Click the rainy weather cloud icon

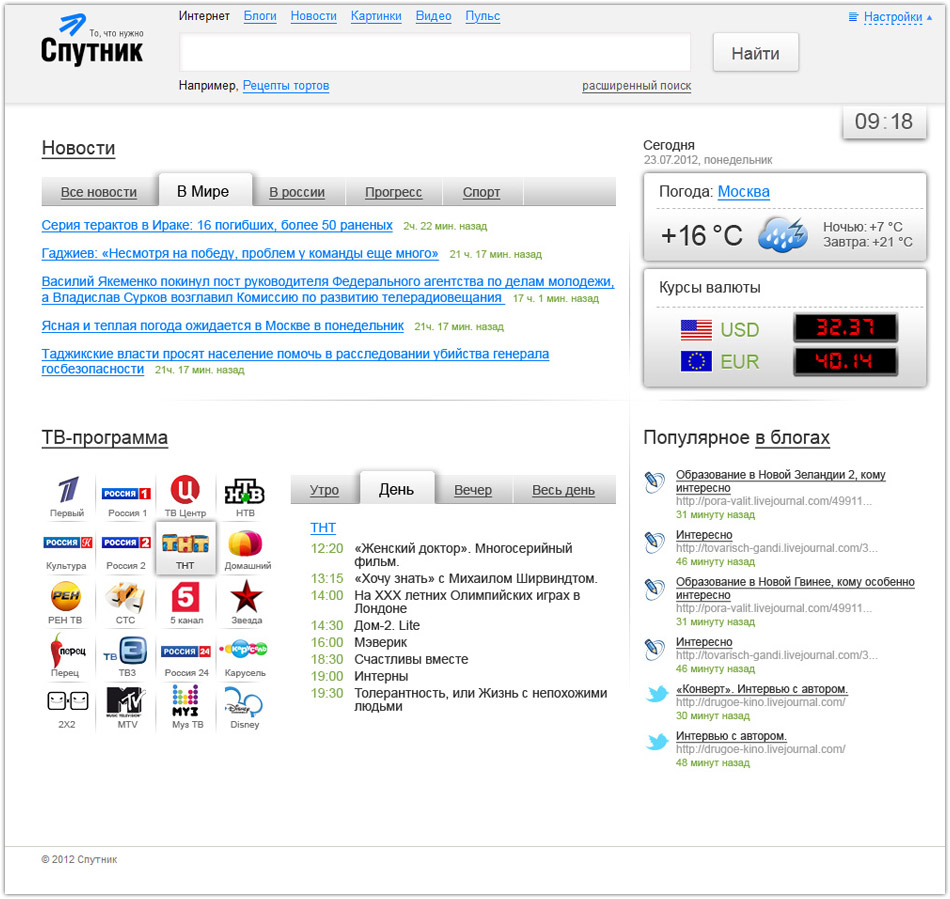click(782, 234)
